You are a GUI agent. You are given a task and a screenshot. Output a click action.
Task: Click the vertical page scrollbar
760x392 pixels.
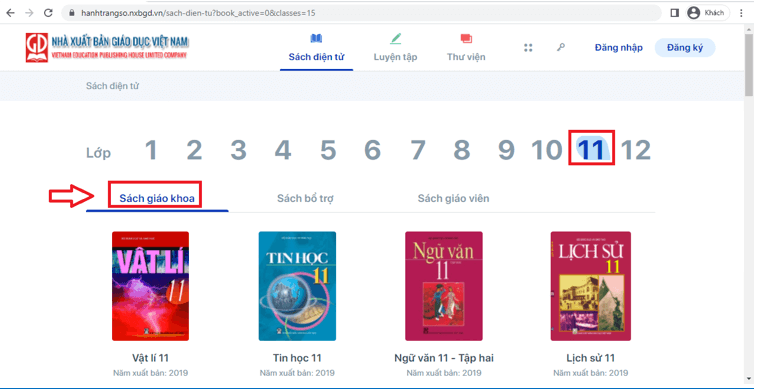[x=749, y=204]
